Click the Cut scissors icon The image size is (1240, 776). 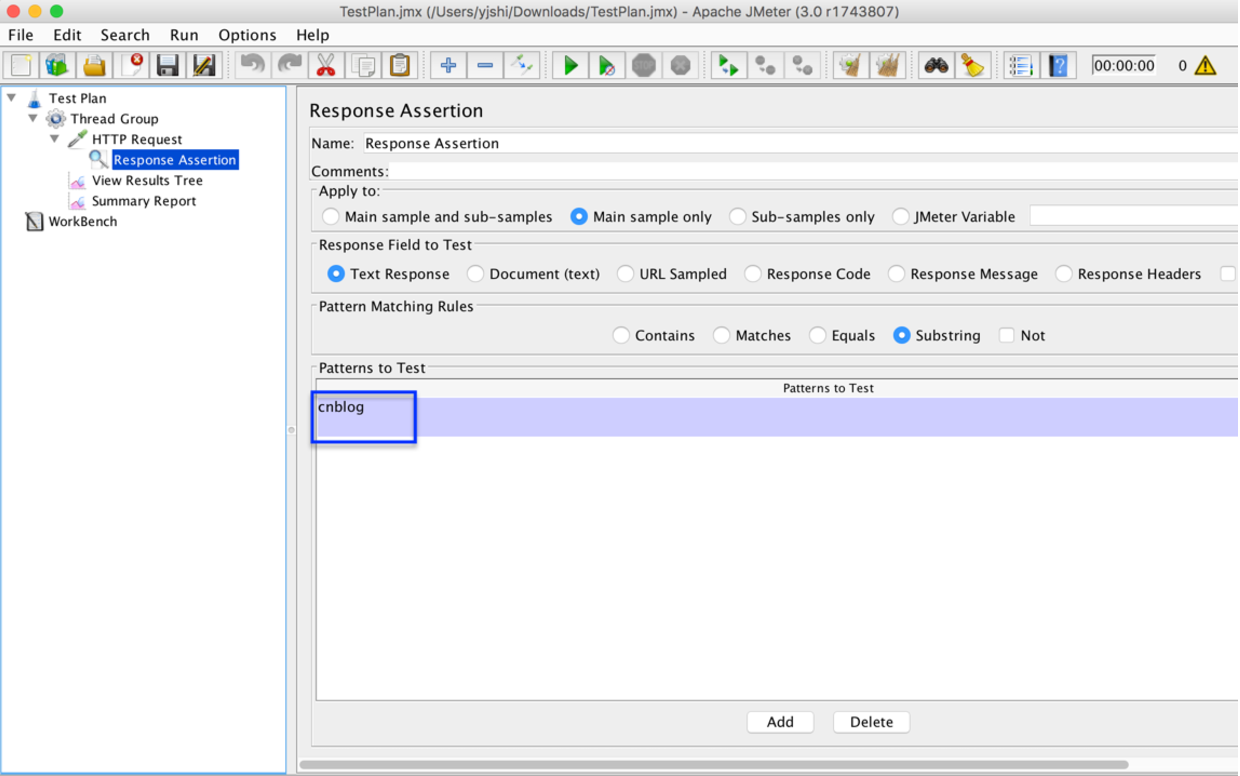(326, 66)
